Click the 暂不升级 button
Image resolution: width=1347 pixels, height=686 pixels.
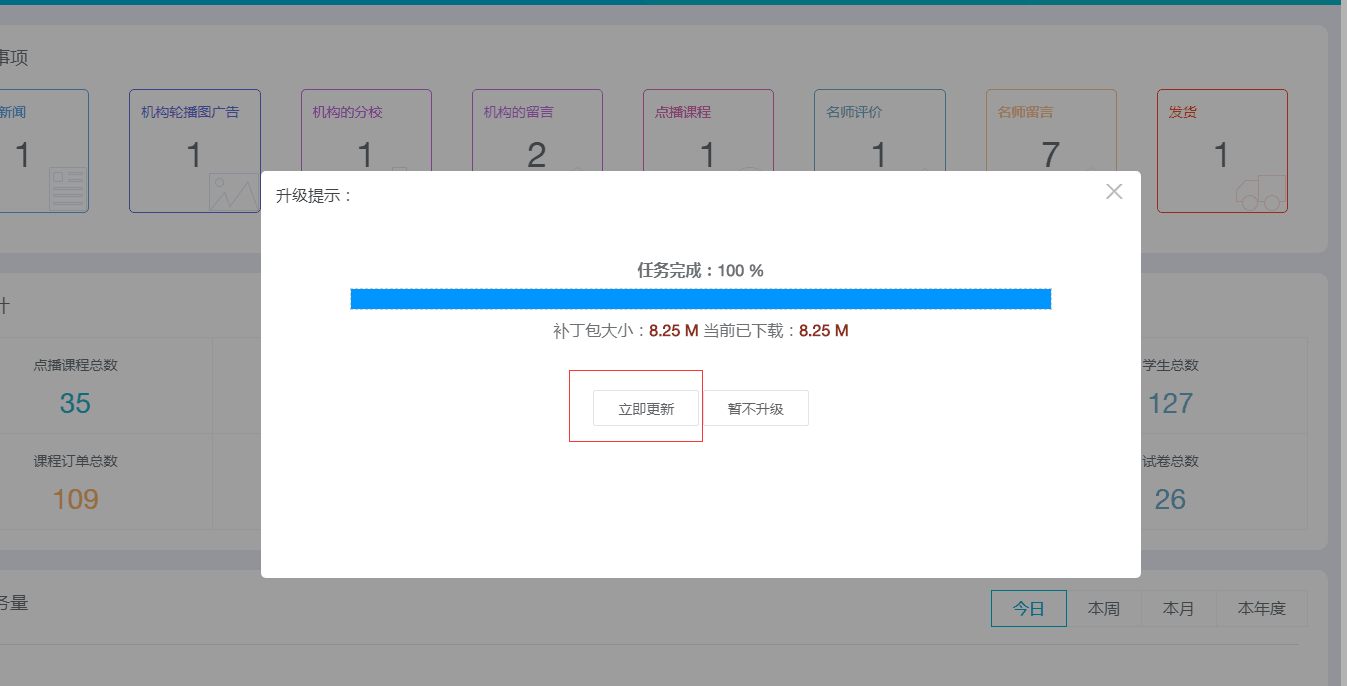pos(755,408)
